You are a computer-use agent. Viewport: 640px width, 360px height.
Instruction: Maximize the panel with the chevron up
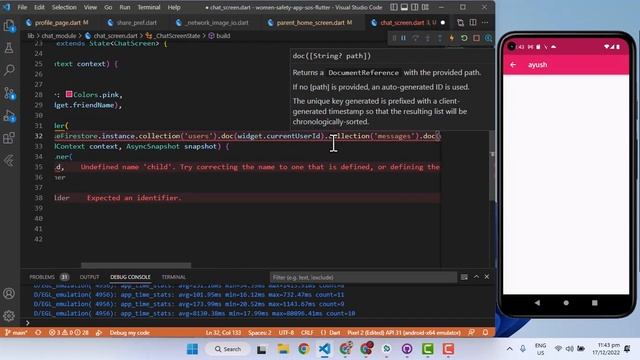point(476,277)
